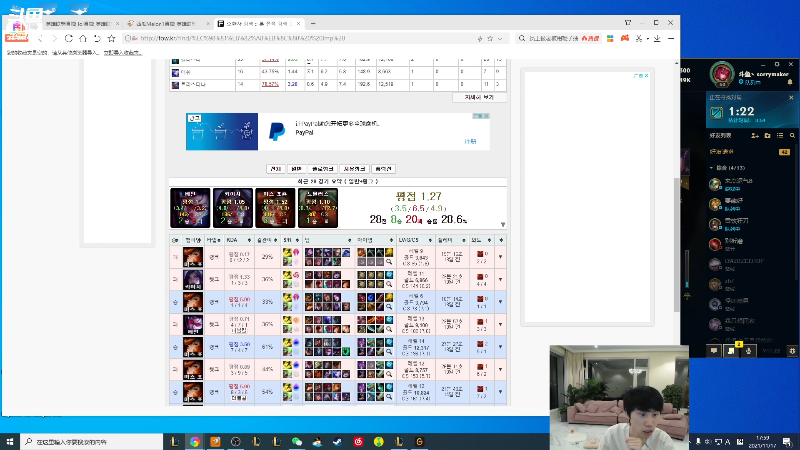Switch to the Melon browser tab
Screen dimensions: 800x450
click(168, 23)
